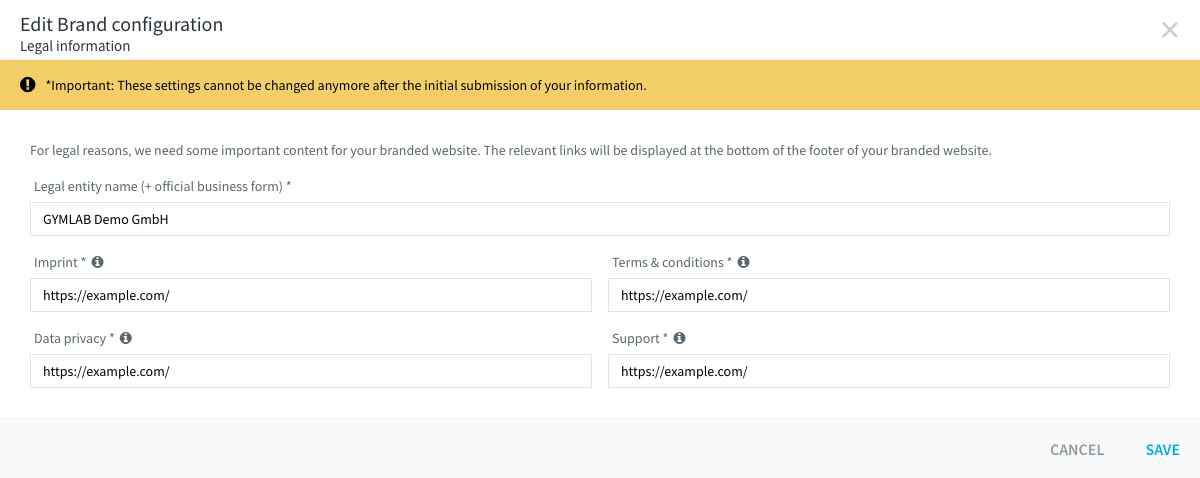Image resolution: width=1200 pixels, height=478 pixels.
Task: Click the Legal entity name field
Action: tap(600, 219)
